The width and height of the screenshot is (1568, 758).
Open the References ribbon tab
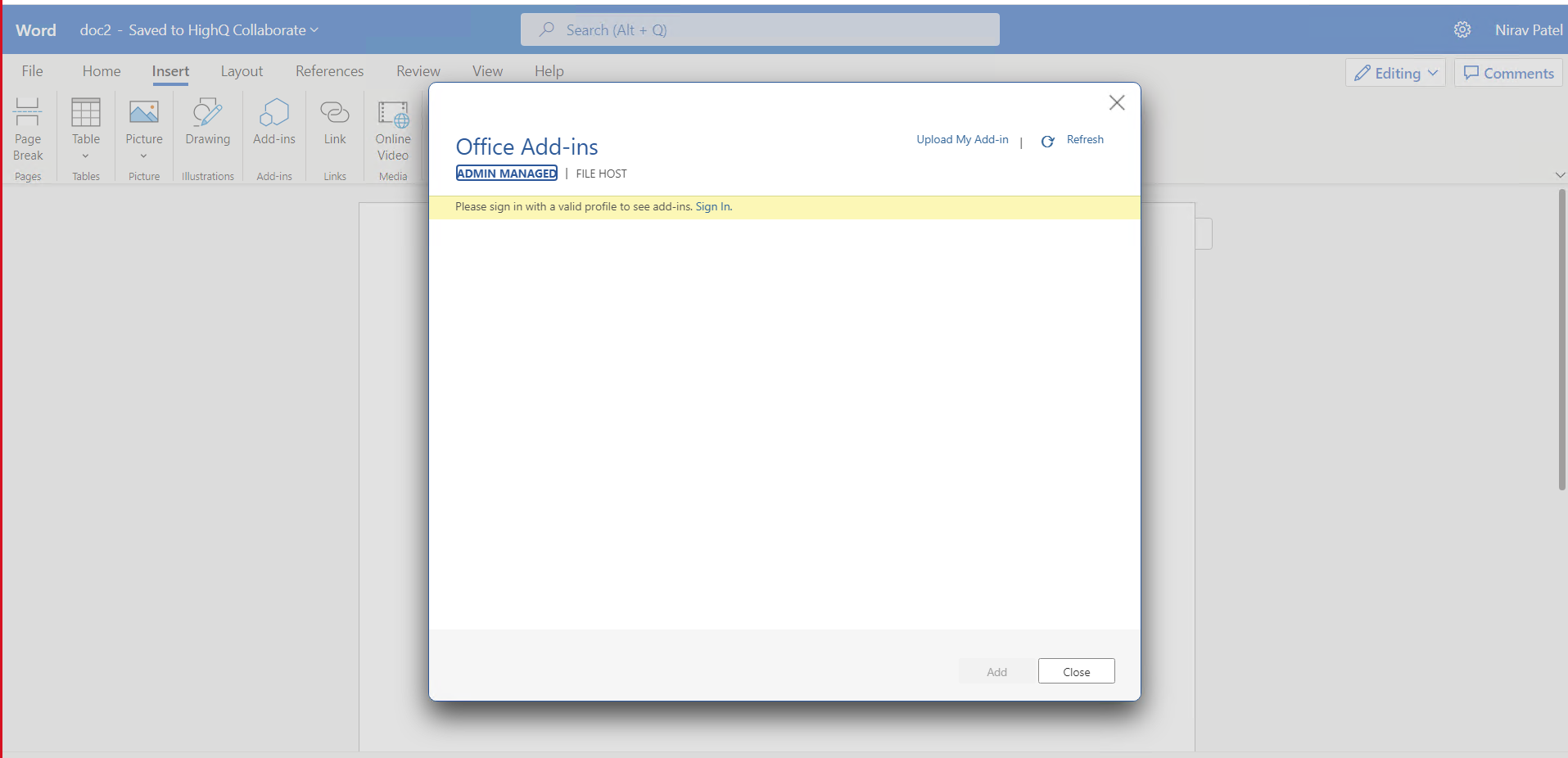point(329,71)
